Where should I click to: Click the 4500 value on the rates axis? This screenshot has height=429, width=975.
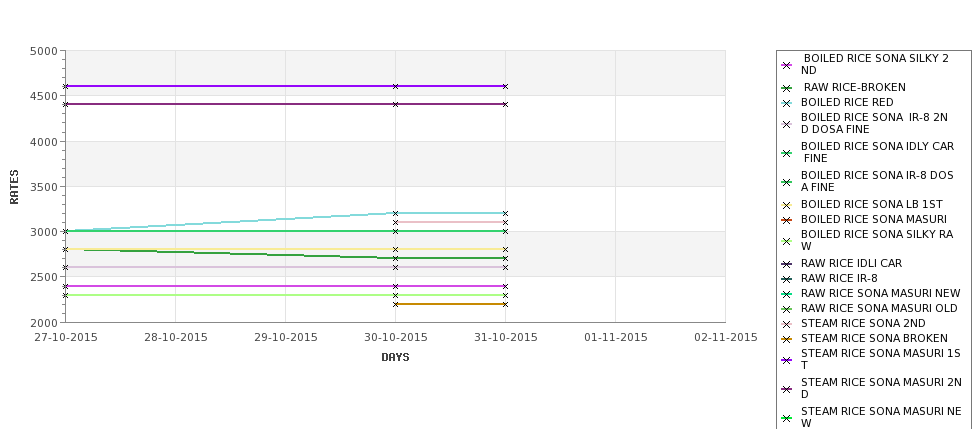[x=43, y=96]
